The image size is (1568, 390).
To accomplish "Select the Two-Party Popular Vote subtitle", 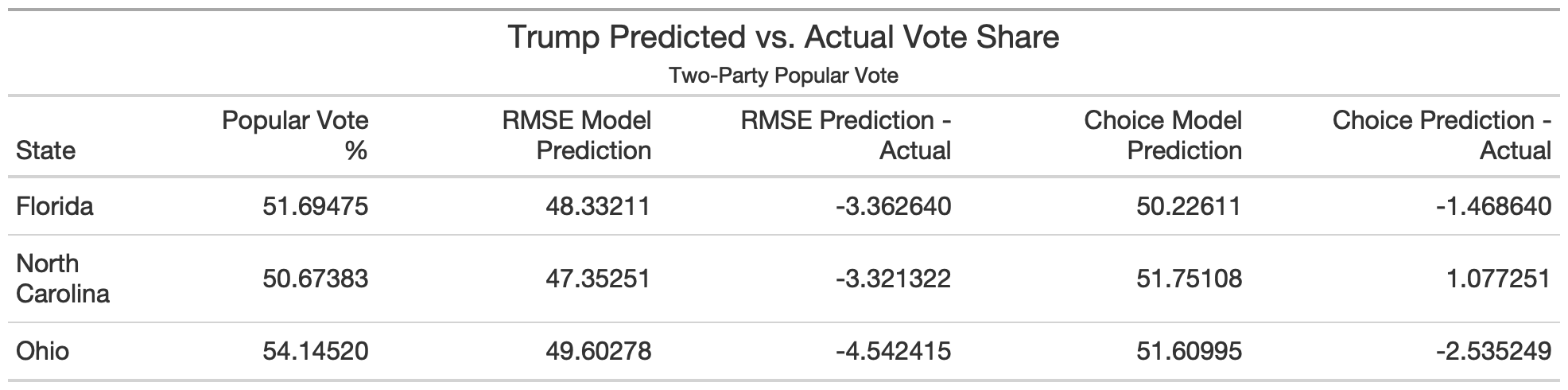I will tap(783, 76).
